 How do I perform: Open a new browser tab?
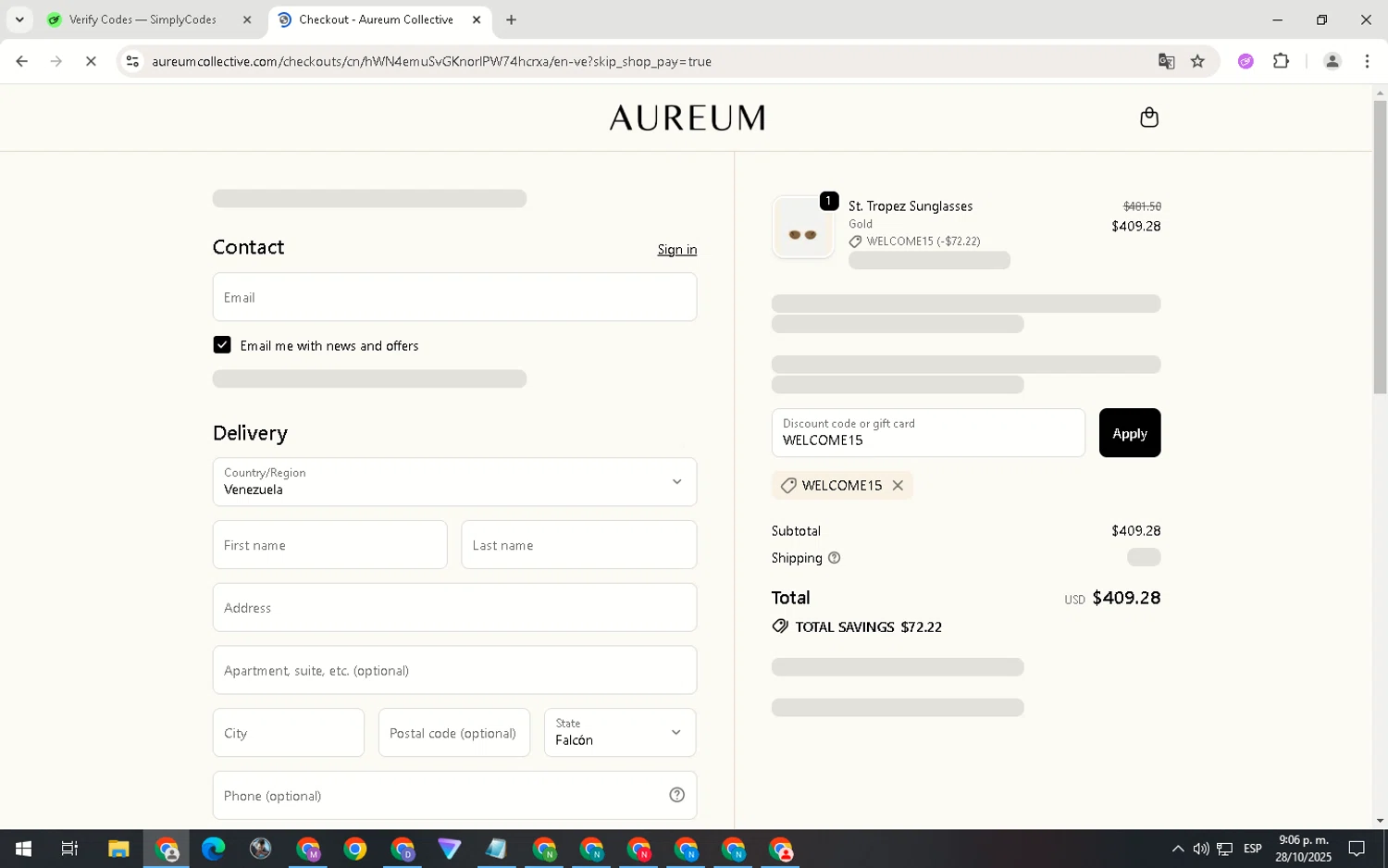point(511,19)
